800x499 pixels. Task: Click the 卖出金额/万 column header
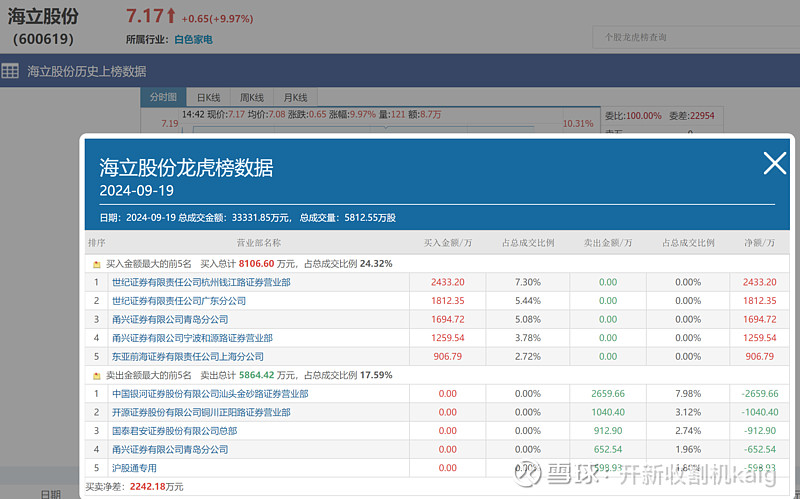pyautogui.click(x=608, y=243)
